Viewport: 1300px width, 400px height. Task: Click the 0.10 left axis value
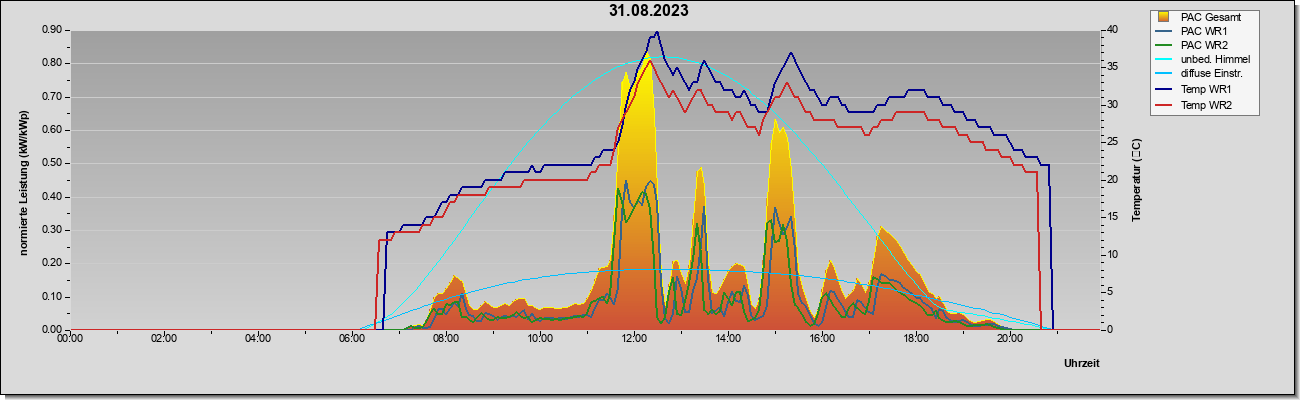pyautogui.click(x=51, y=297)
